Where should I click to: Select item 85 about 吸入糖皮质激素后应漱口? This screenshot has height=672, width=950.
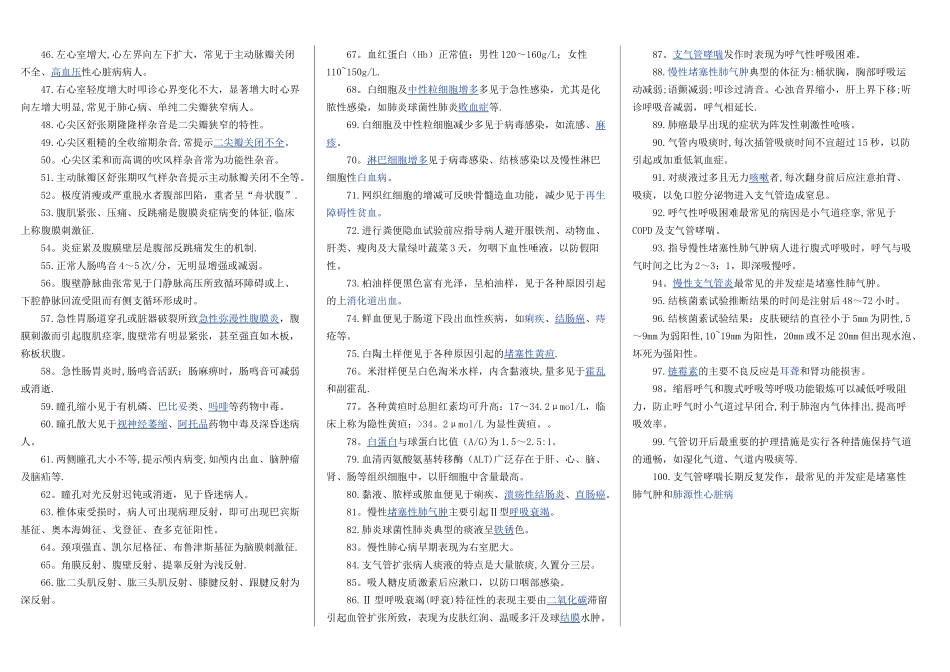[456, 582]
